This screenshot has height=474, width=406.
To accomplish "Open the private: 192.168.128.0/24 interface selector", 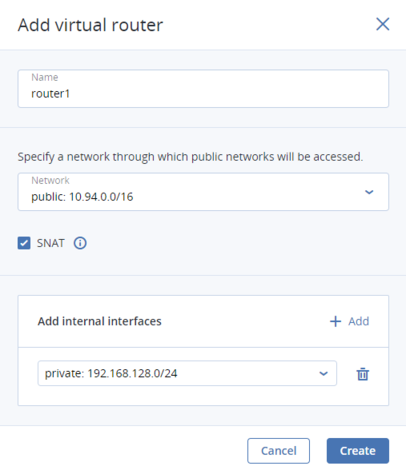I will tap(187, 373).
